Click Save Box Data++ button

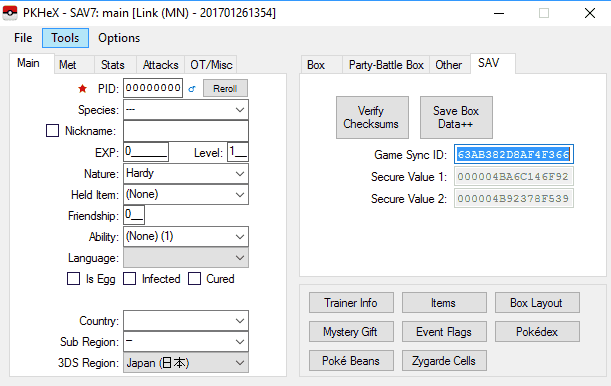coord(456,117)
